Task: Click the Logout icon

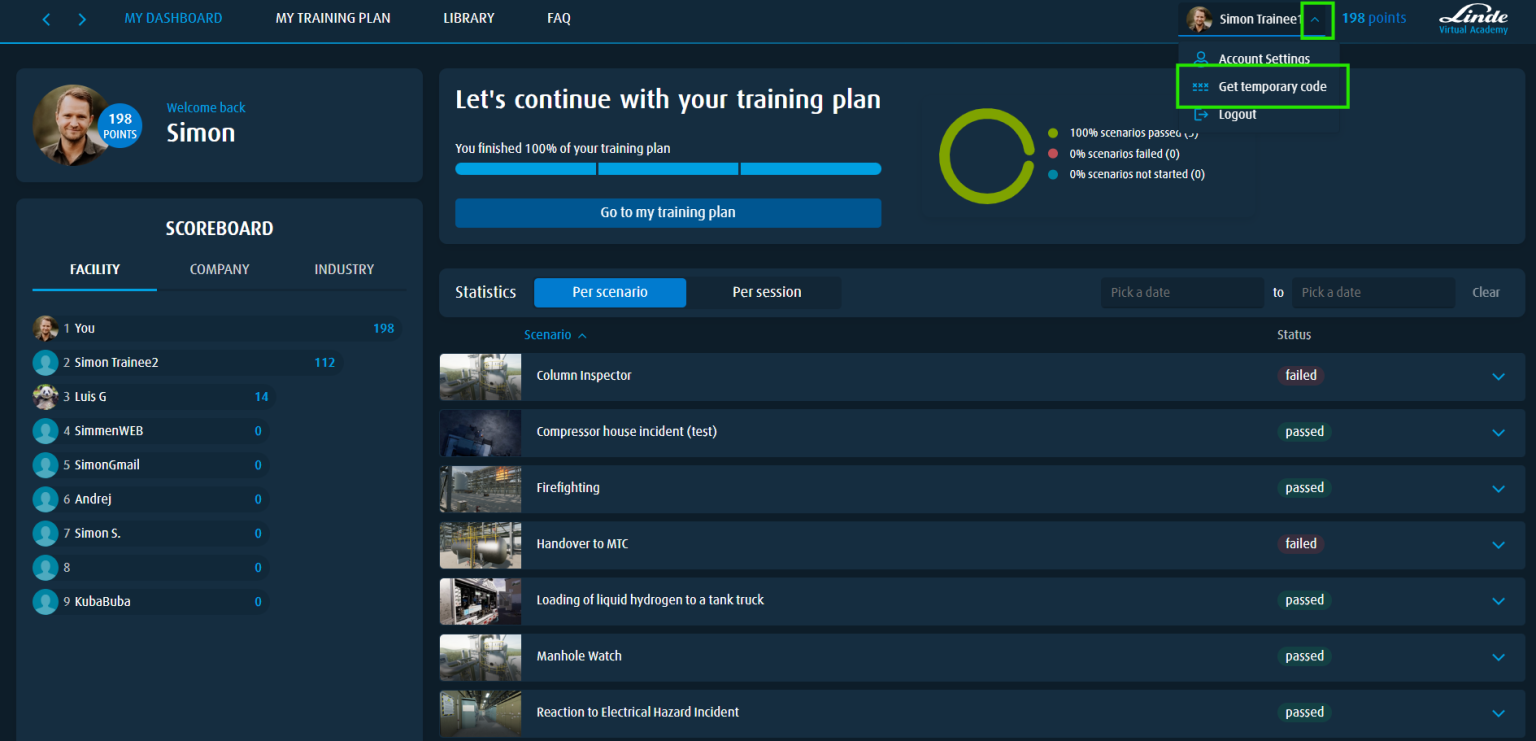Action: tap(1199, 114)
